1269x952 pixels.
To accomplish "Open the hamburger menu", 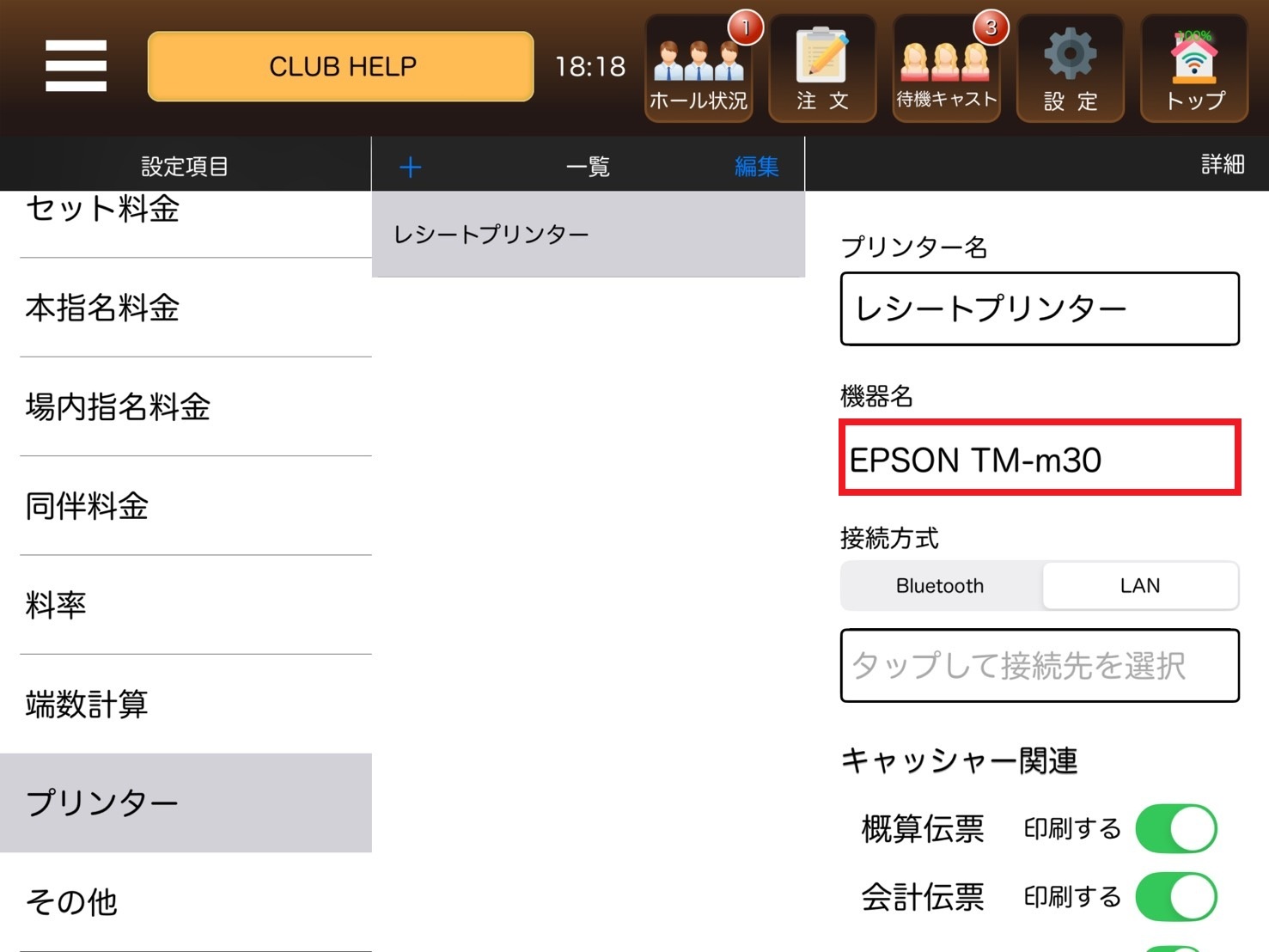I will [76, 66].
